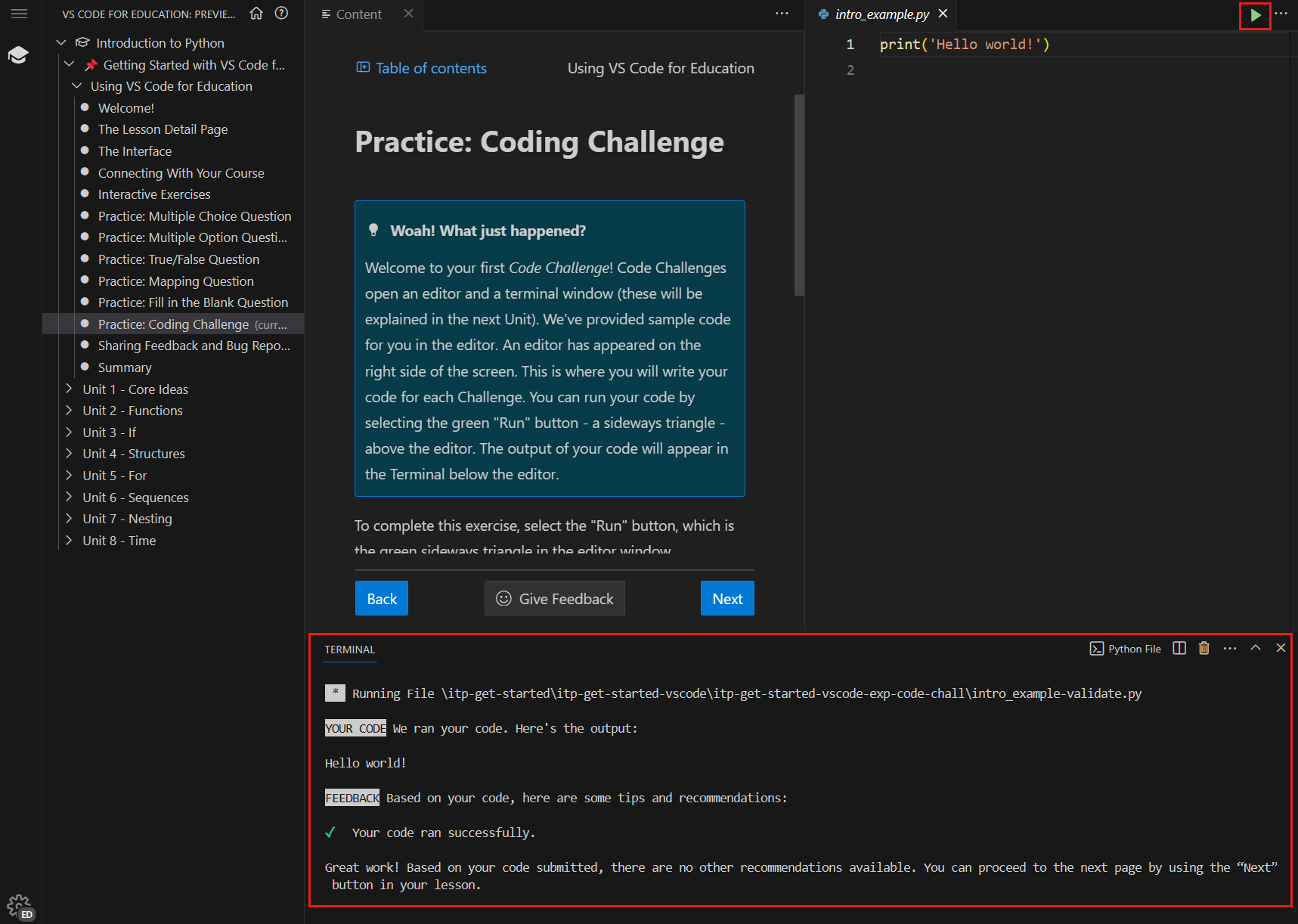Viewport: 1298px width, 924px height.
Task: Maximize the terminal panel with the chevron
Action: (x=1255, y=647)
